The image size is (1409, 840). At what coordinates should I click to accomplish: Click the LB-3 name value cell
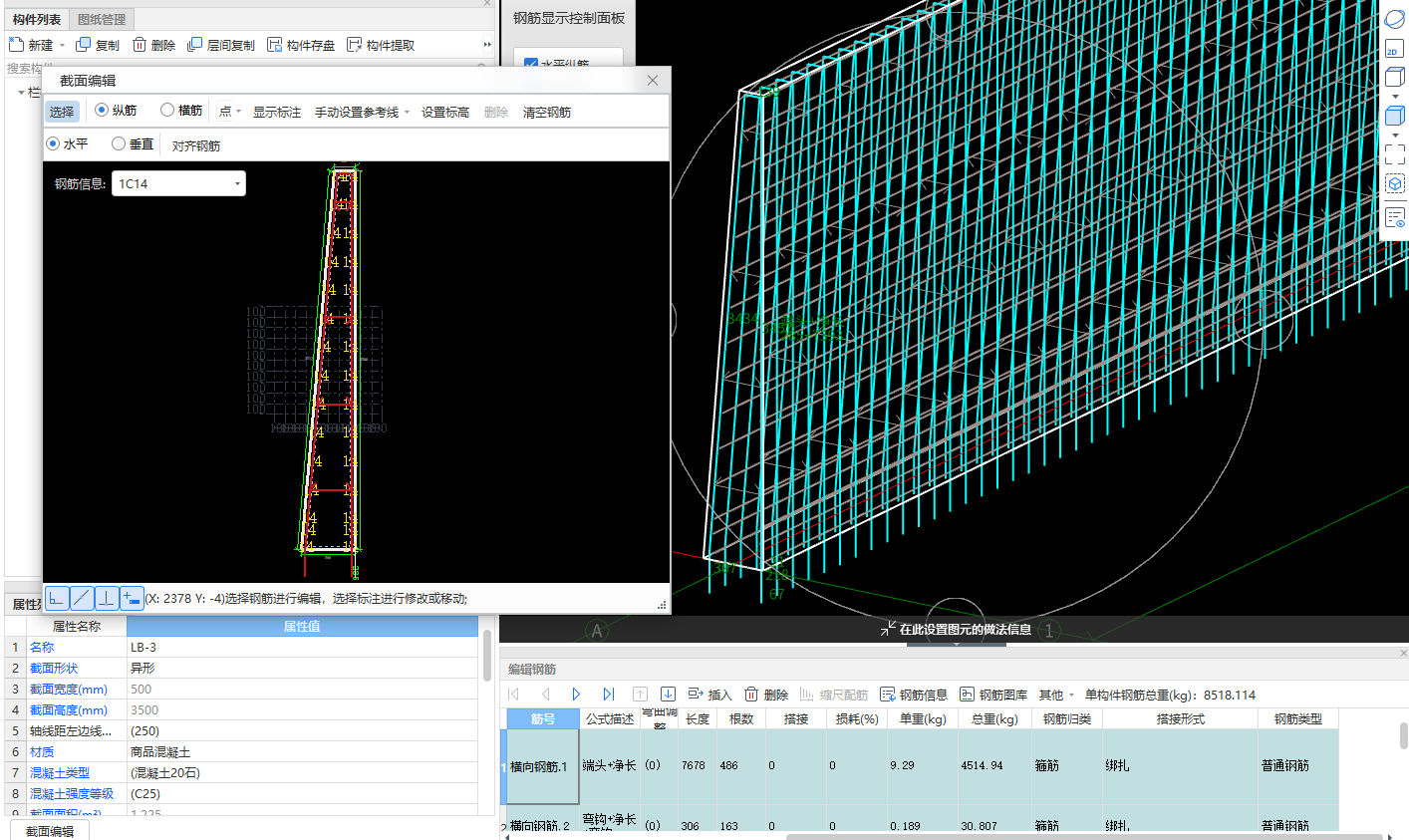(x=302, y=647)
